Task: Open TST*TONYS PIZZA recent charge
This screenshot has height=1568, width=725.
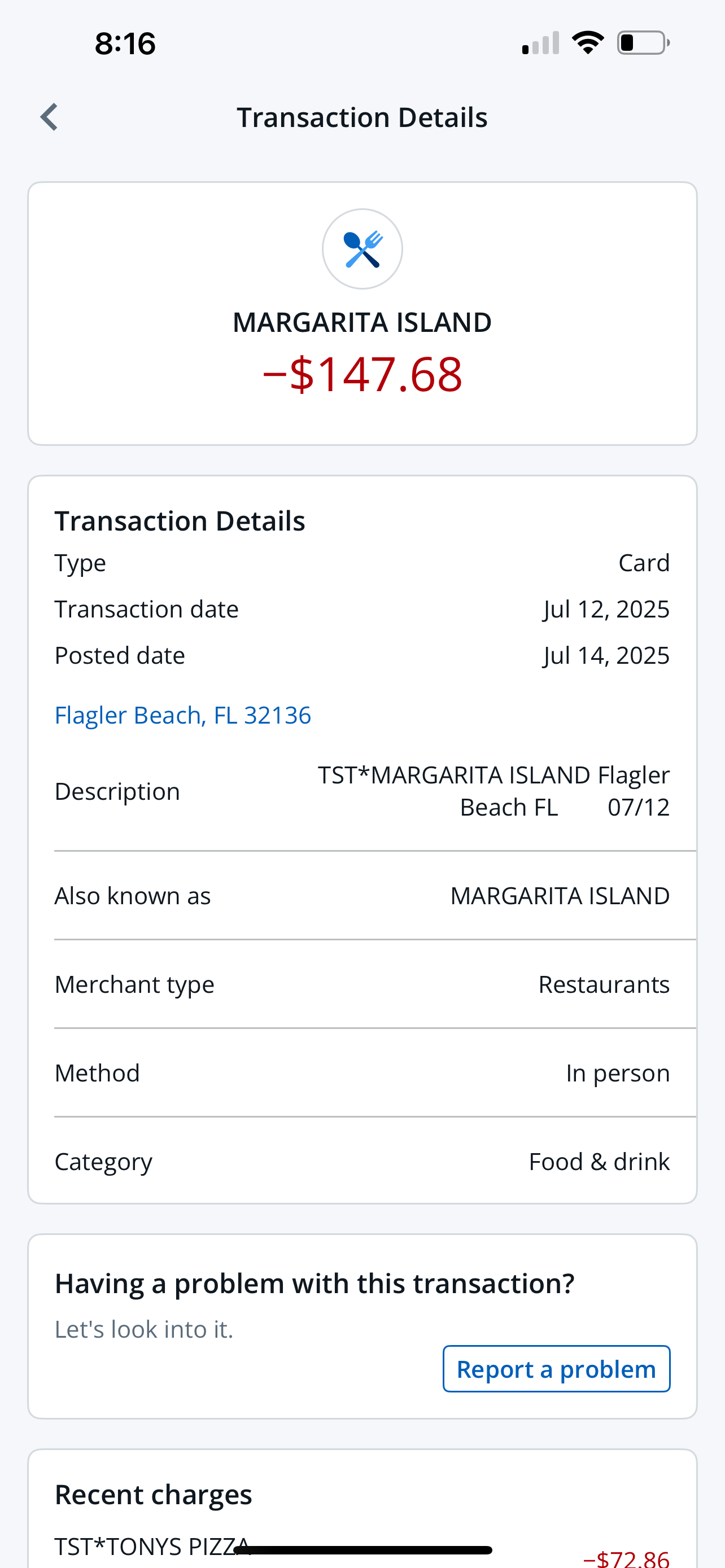Action: click(152, 1545)
